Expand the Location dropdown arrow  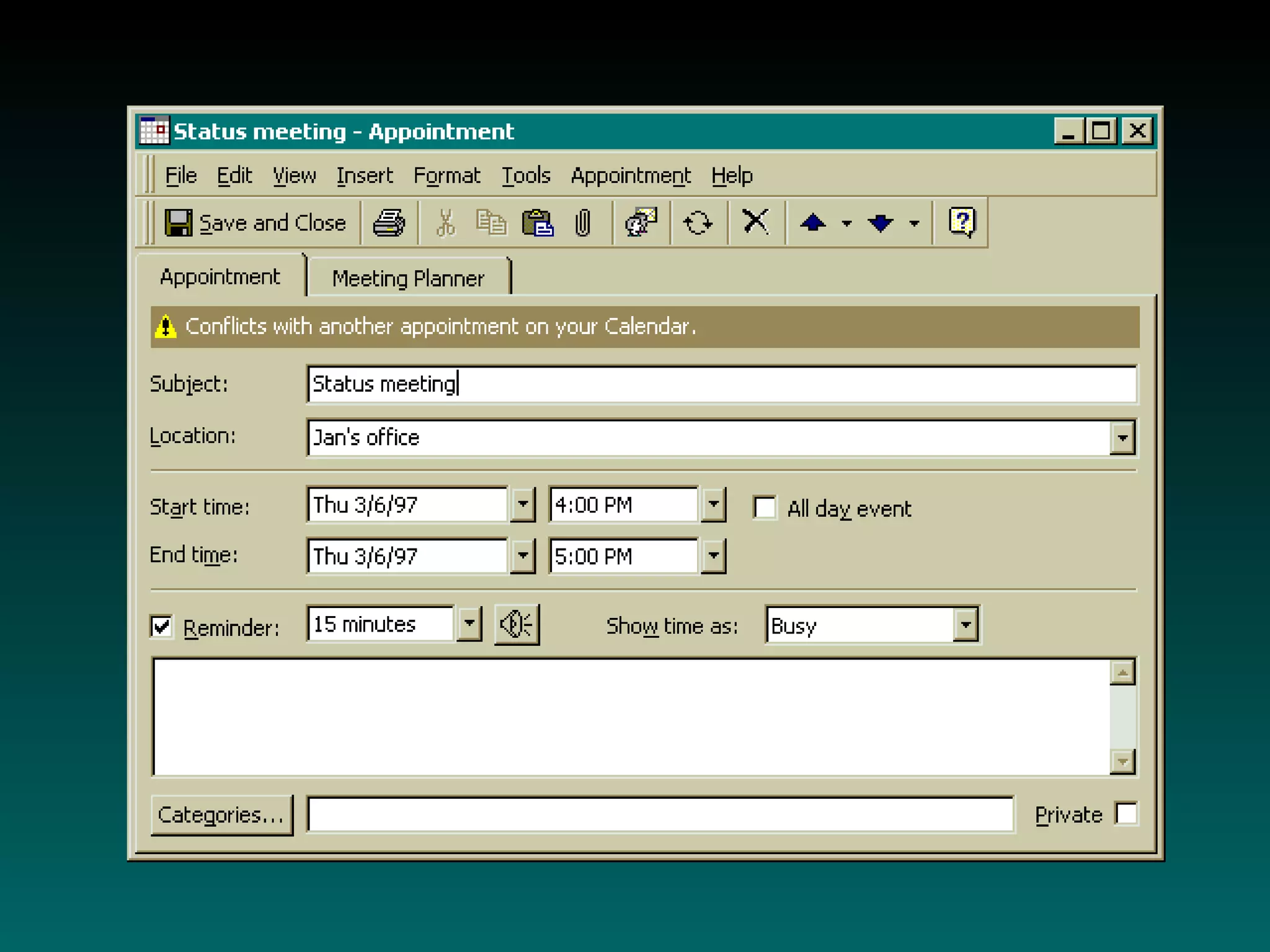1122,438
